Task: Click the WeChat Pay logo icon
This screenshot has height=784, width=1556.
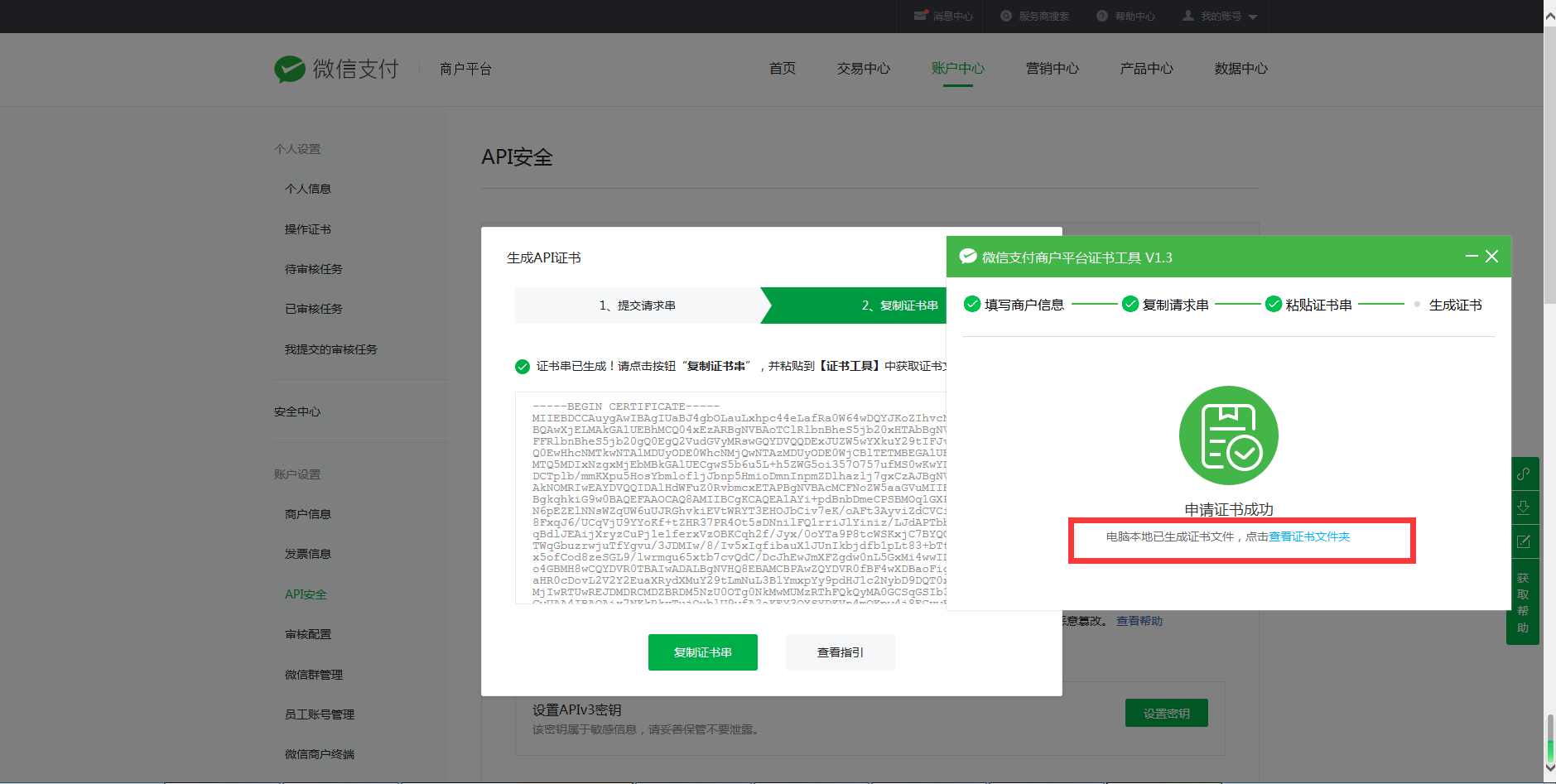Action: [x=290, y=69]
